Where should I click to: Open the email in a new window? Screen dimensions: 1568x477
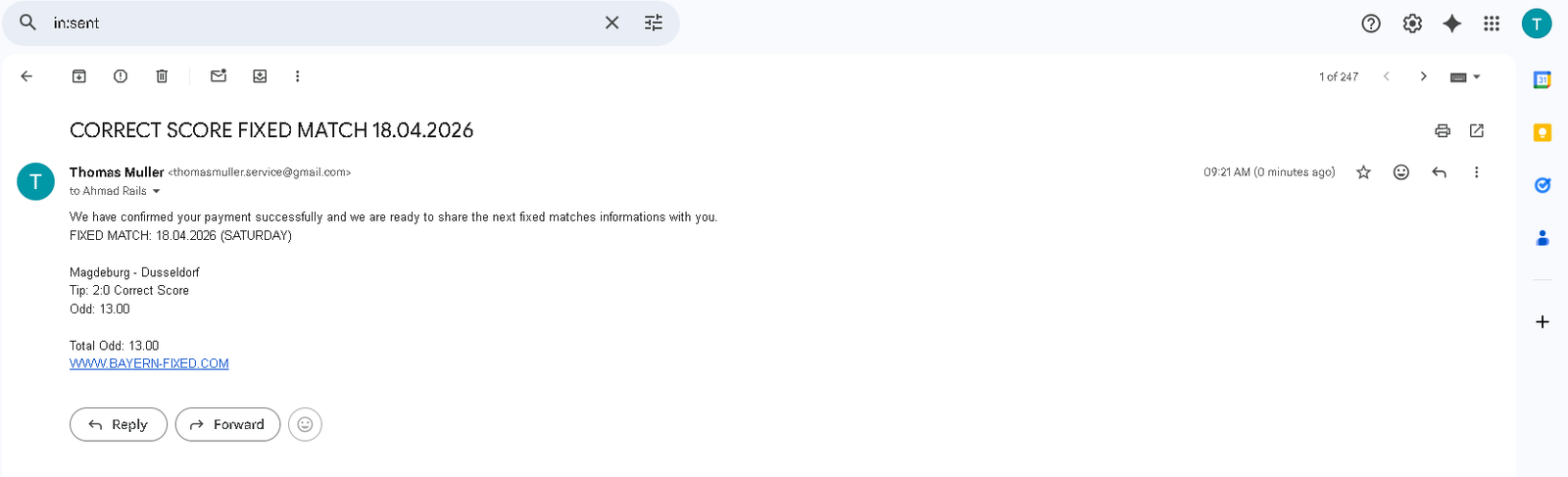pos(1477,130)
